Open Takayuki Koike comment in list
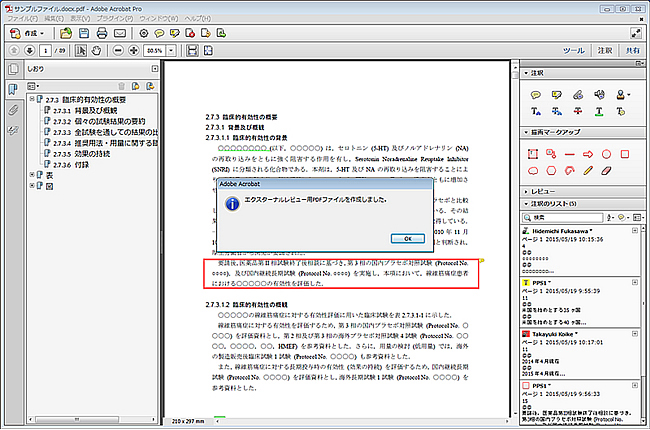The image size is (650, 430). tap(580, 353)
